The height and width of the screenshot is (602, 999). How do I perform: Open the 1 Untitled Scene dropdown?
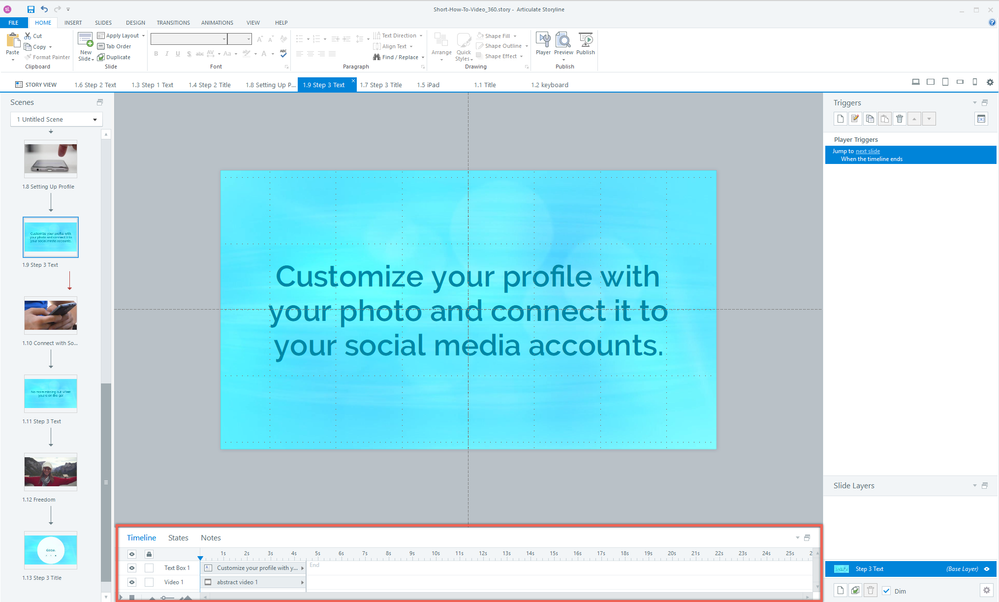56,120
